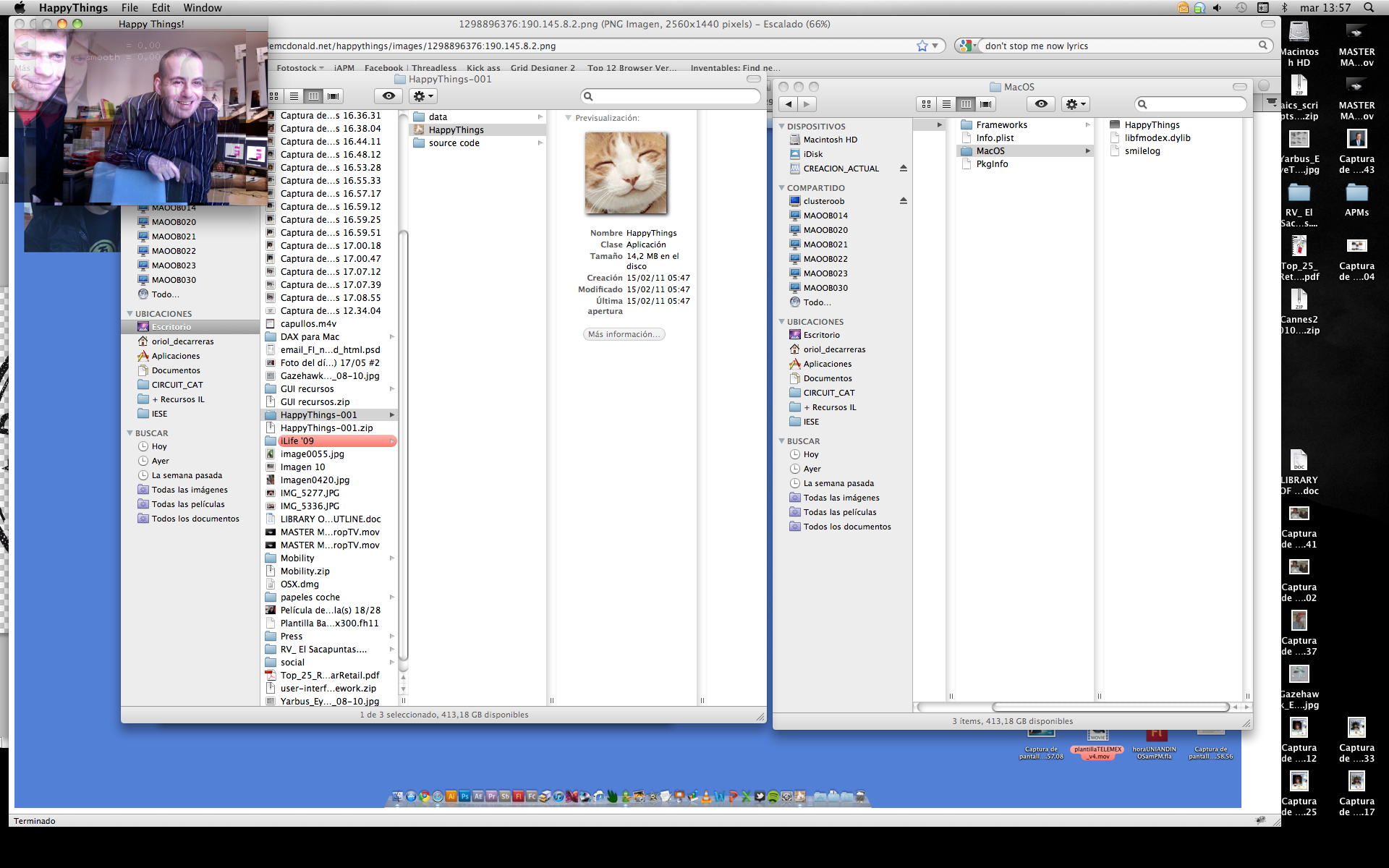
Task: Collapse the DISPOSITIVOS section in MacOS window
Action: pos(782,127)
